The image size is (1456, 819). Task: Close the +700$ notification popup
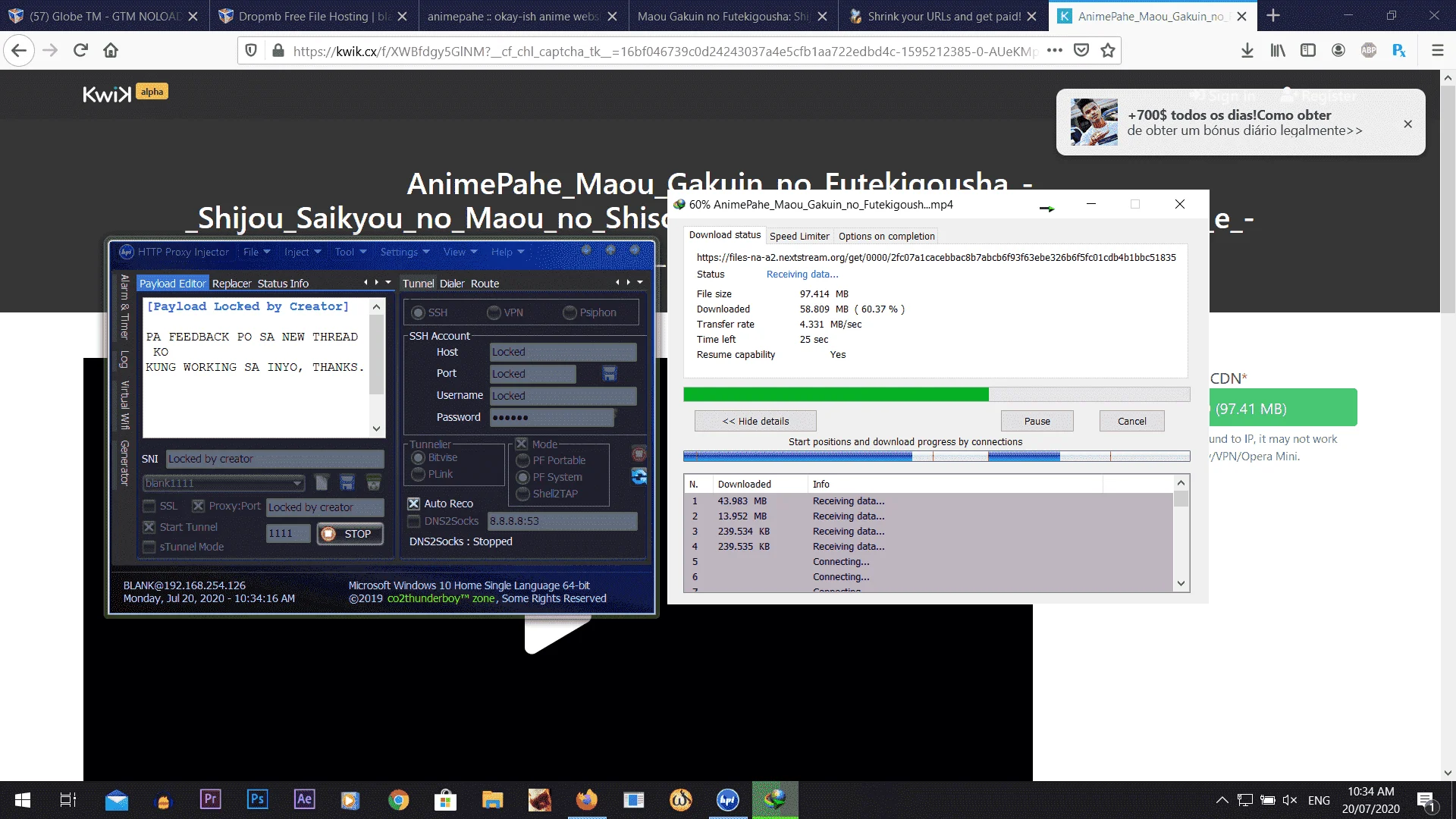(x=1407, y=124)
